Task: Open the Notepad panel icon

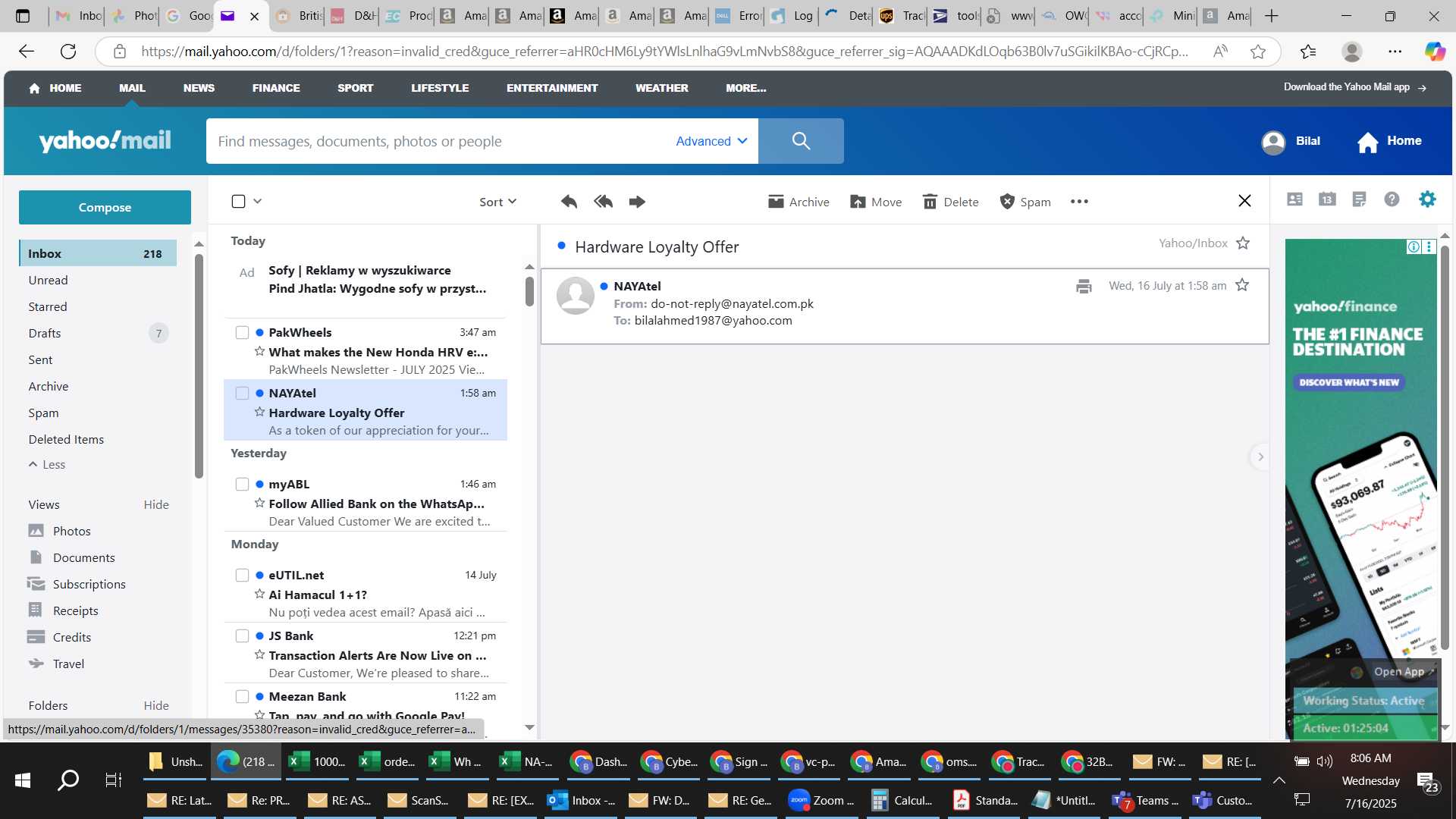Action: pyautogui.click(x=1359, y=199)
